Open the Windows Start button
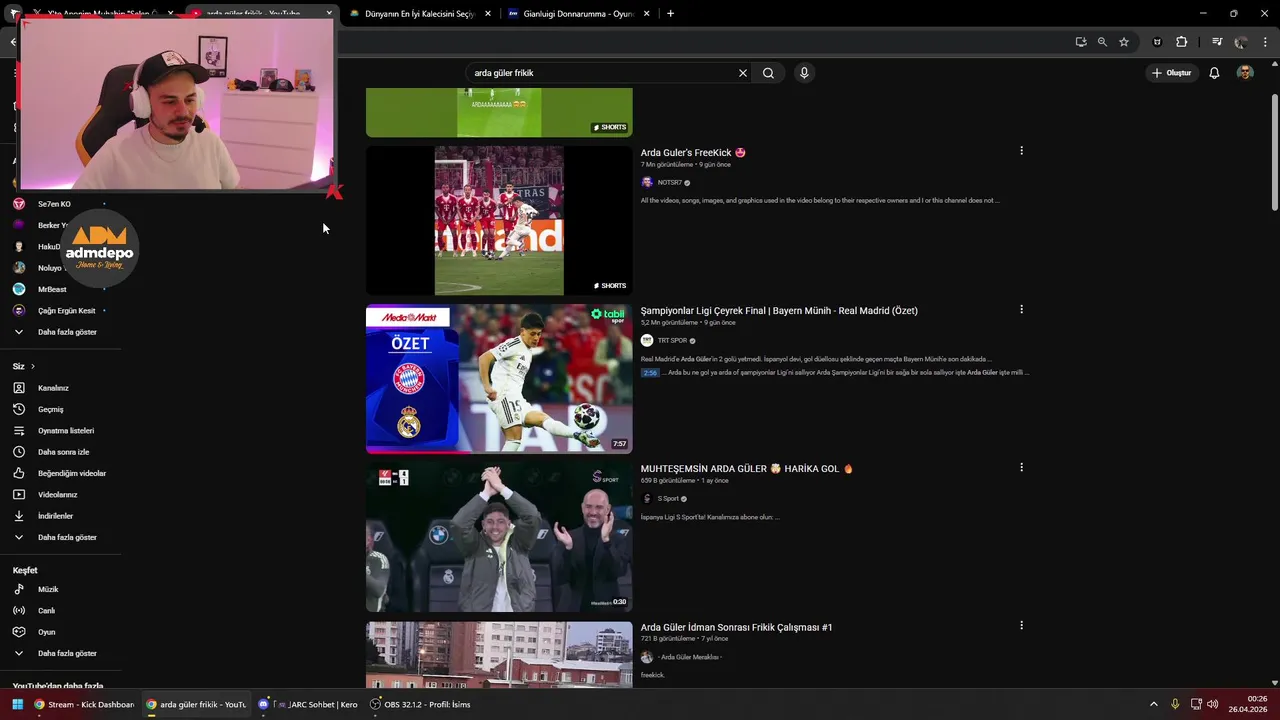 17,704
